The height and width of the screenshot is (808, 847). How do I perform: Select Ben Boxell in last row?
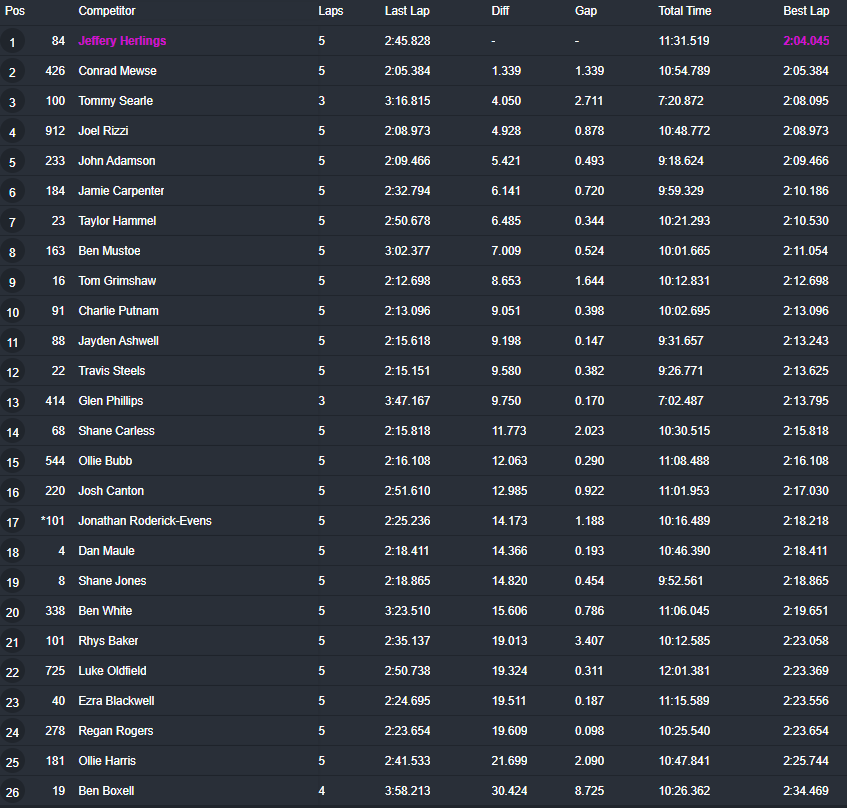coord(106,791)
